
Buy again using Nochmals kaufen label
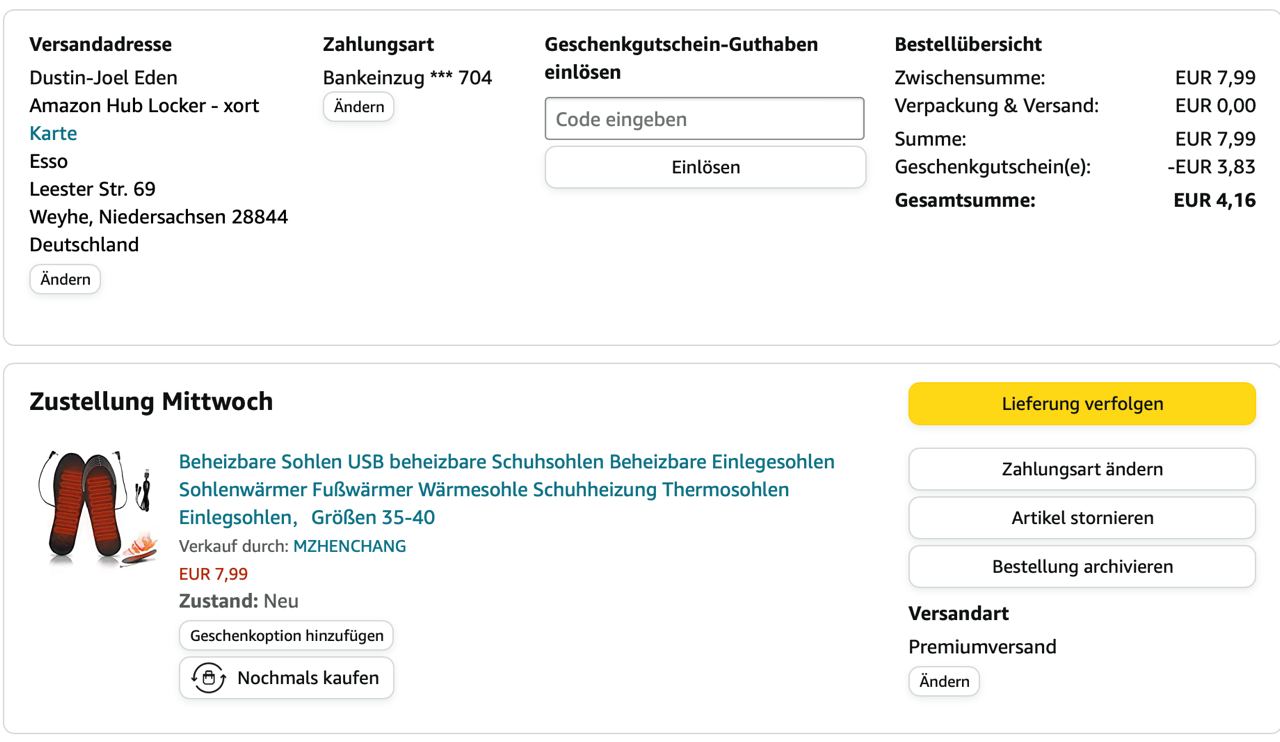point(308,678)
